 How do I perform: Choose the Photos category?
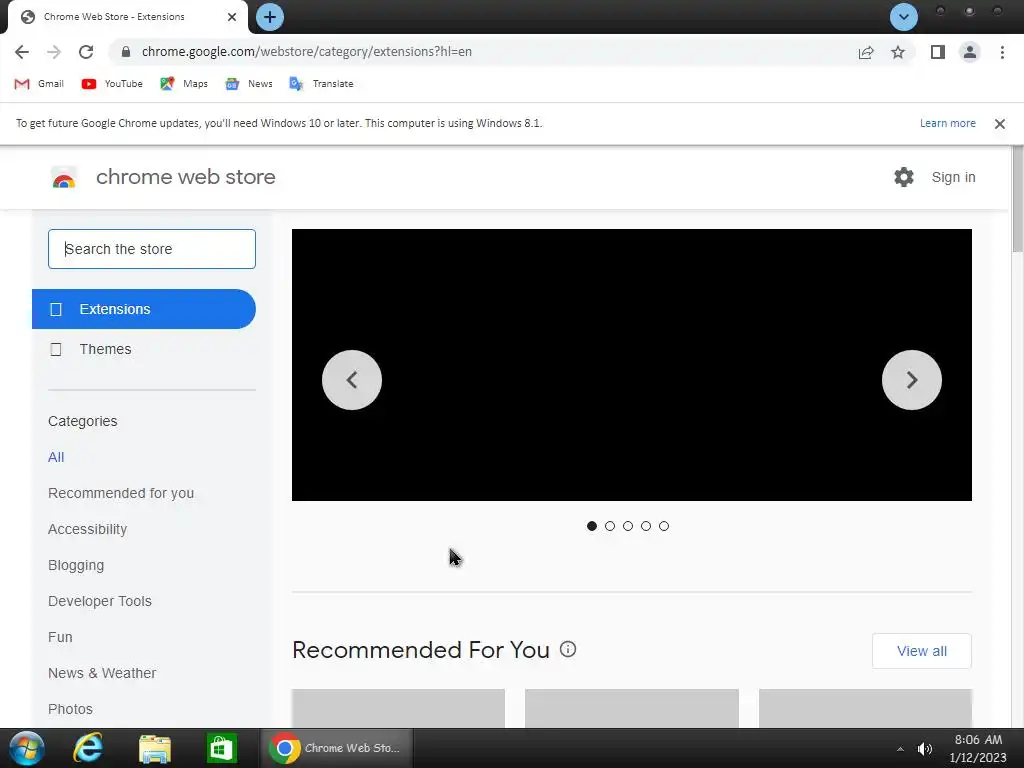coord(71,709)
